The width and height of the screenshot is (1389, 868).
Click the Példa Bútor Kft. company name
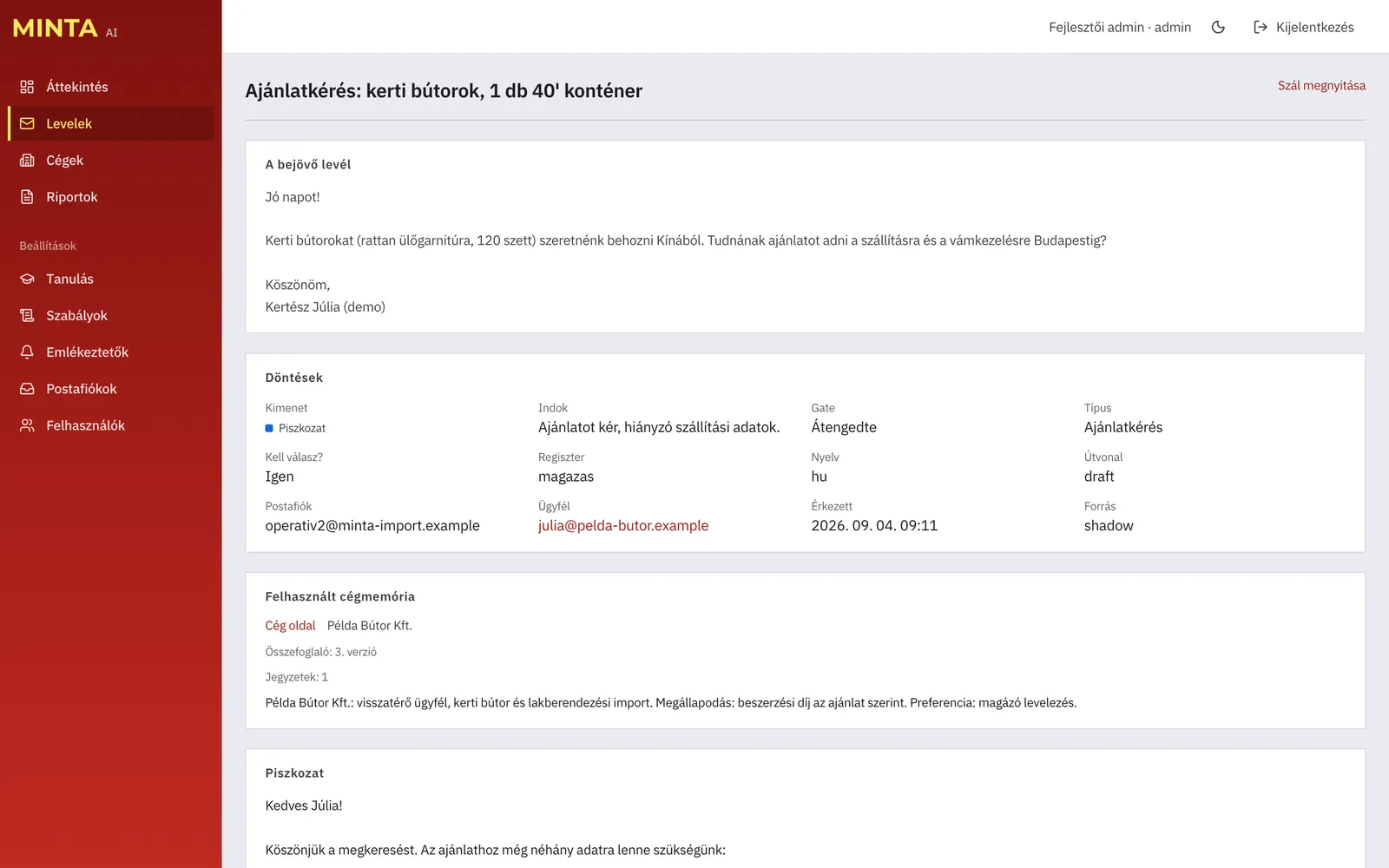tap(370, 625)
